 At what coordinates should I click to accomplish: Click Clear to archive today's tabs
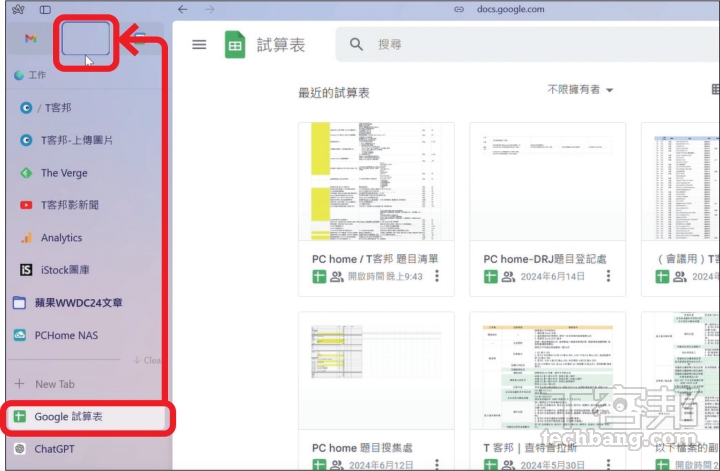tap(147, 360)
